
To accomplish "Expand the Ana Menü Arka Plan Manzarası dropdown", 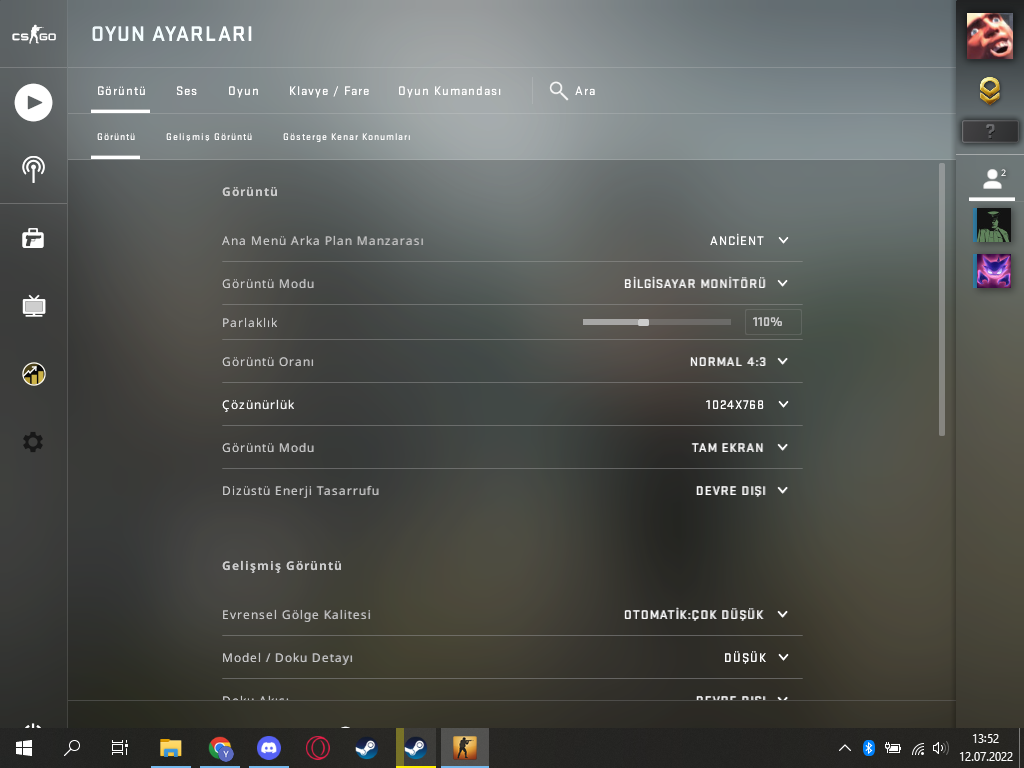I will pos(749,240).
